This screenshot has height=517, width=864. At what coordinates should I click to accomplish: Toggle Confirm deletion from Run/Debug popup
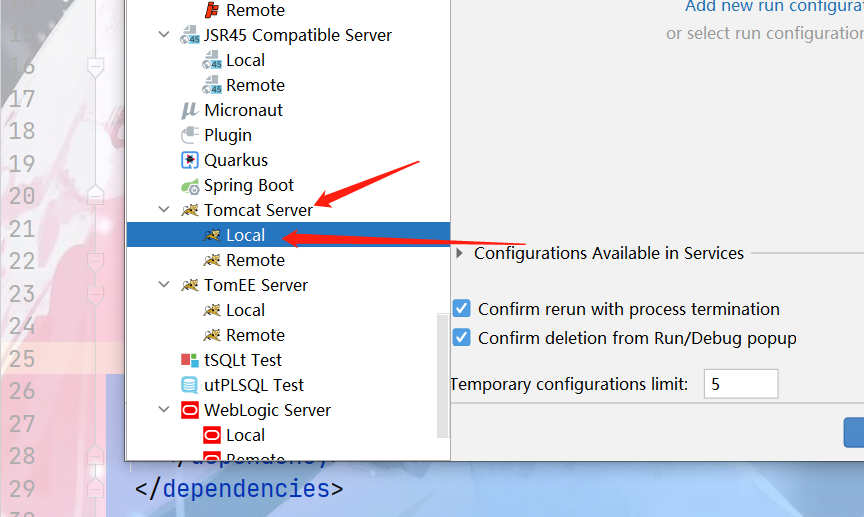click(462, 337)
